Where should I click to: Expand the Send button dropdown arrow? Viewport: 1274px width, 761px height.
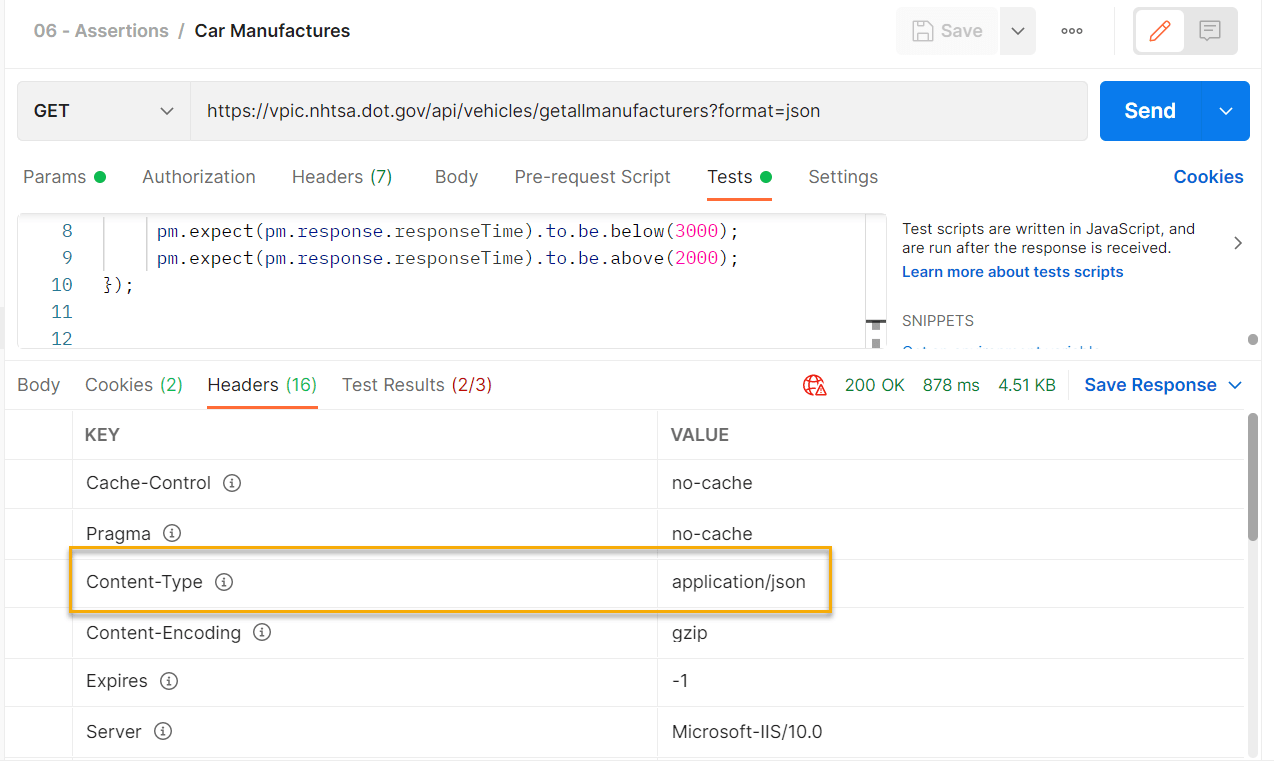tap(1226, 111)
